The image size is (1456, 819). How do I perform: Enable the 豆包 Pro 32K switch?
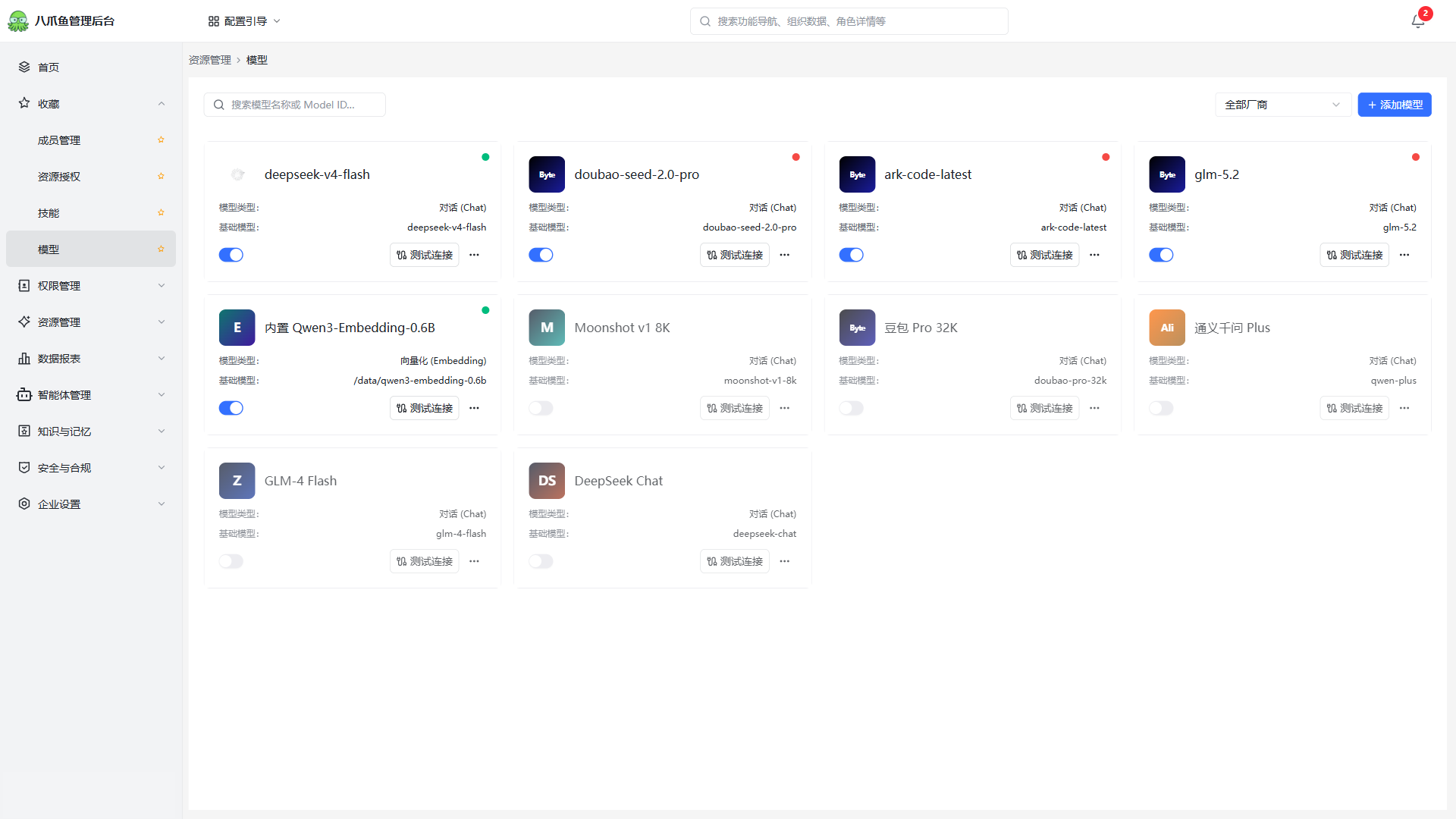point(851,408)
